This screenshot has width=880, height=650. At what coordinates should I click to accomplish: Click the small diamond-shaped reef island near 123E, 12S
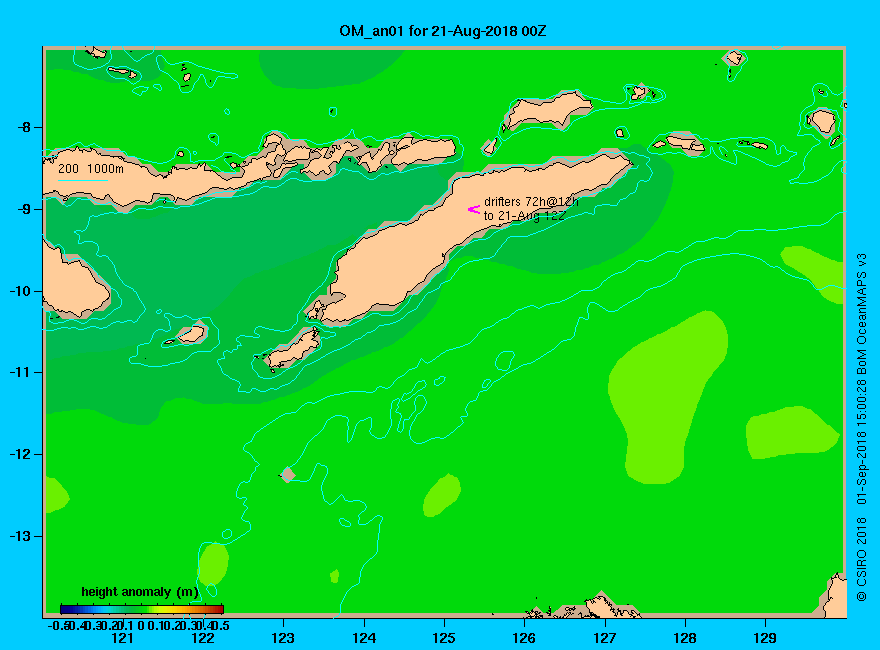288,475
